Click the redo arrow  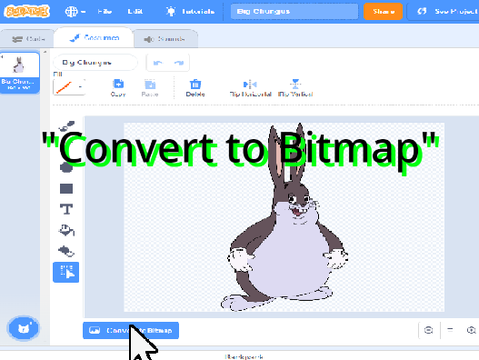(179, 63)
